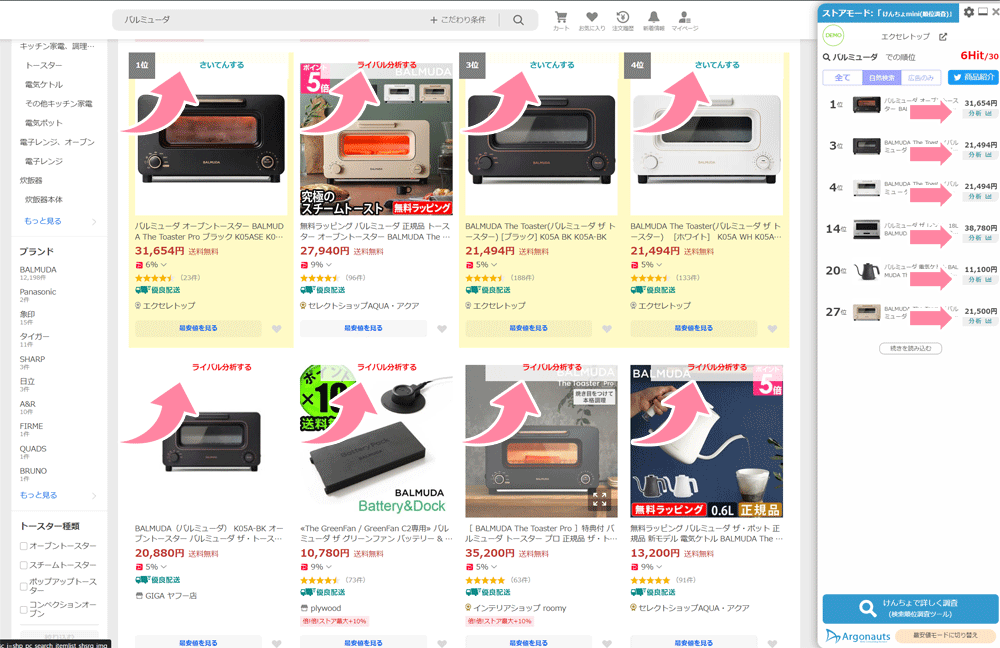Open the + こだわり条件 filter button
Viewport: 1000px width, 648px height.
458,20
